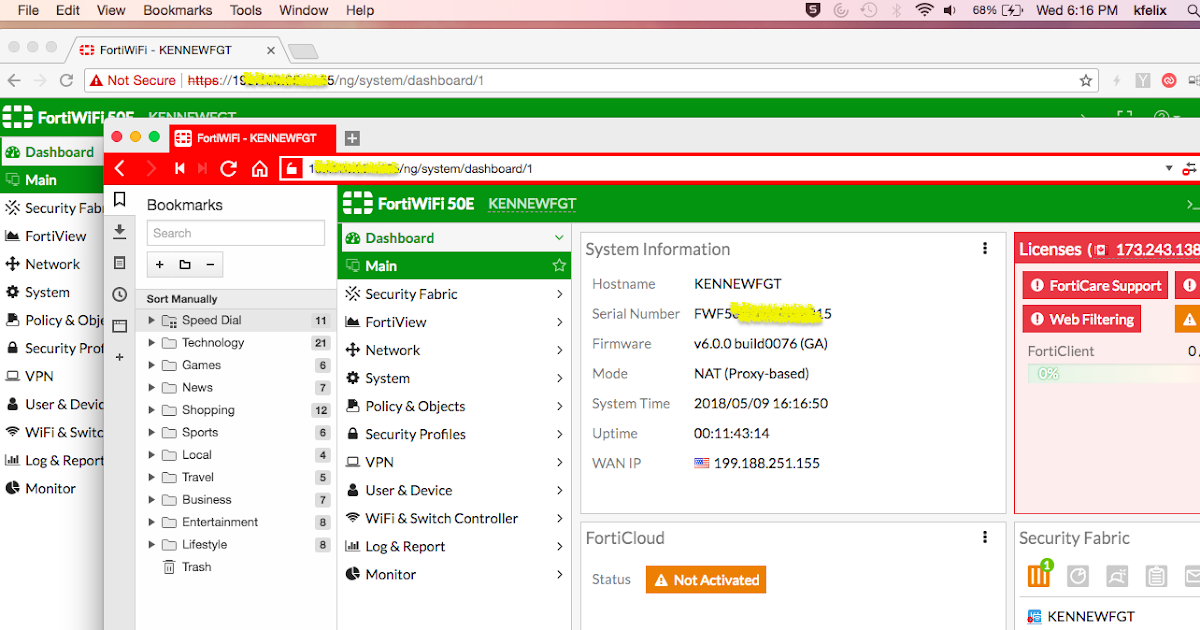Click the padlock site info icon in Vivaldi

tap(291, 169)
